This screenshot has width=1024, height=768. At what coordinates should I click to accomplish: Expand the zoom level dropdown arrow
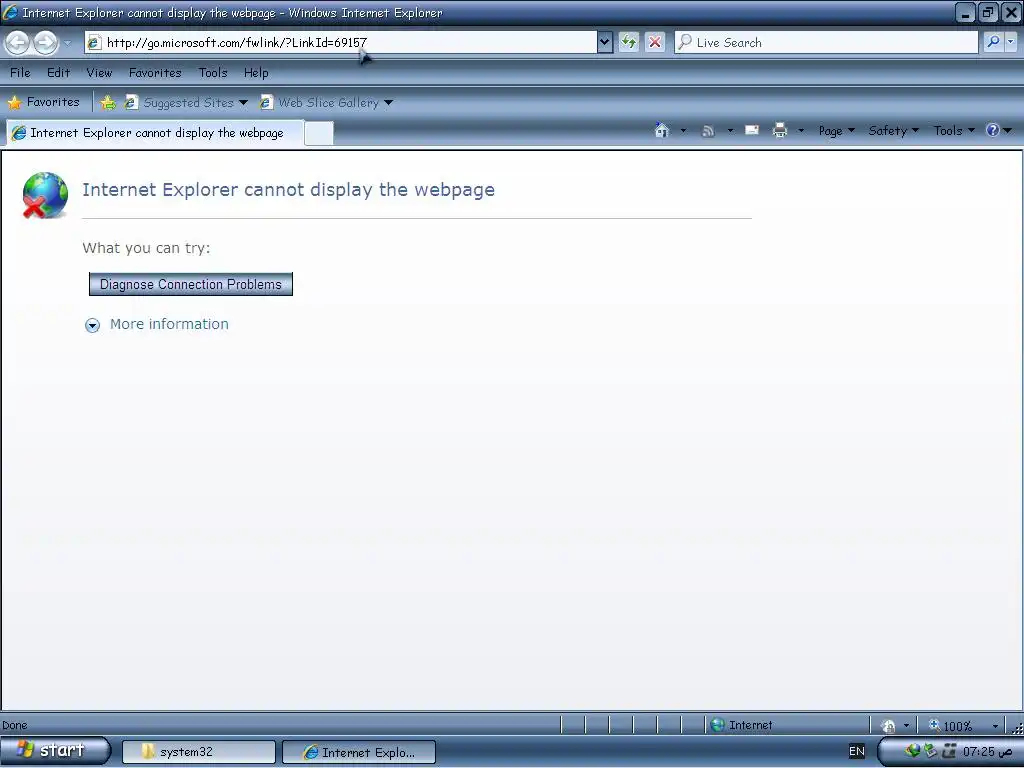tap(995, 726)
